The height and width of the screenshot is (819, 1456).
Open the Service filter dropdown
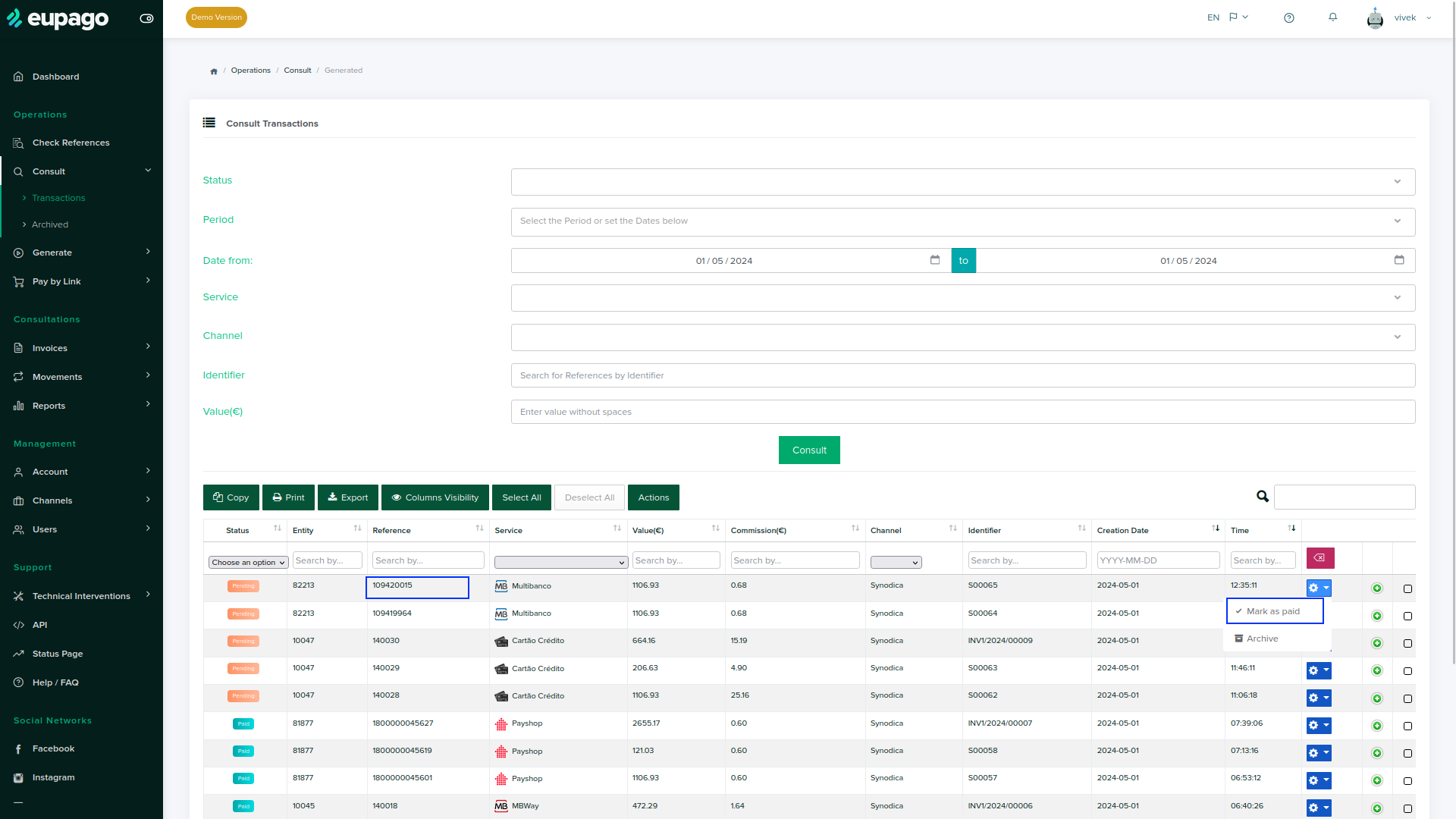(x=963, y=298)
